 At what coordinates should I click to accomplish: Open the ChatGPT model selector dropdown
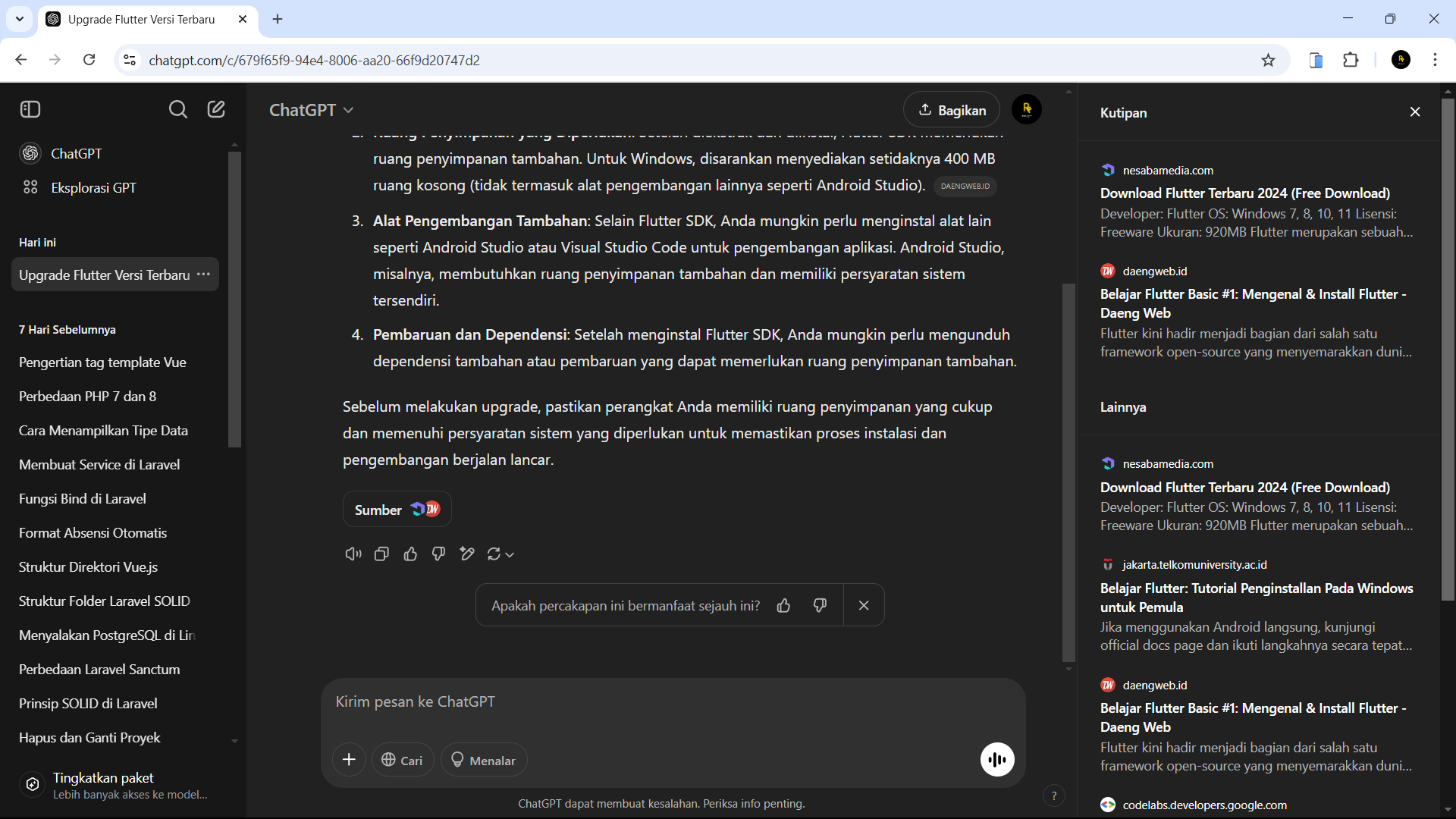click(311, 110)
